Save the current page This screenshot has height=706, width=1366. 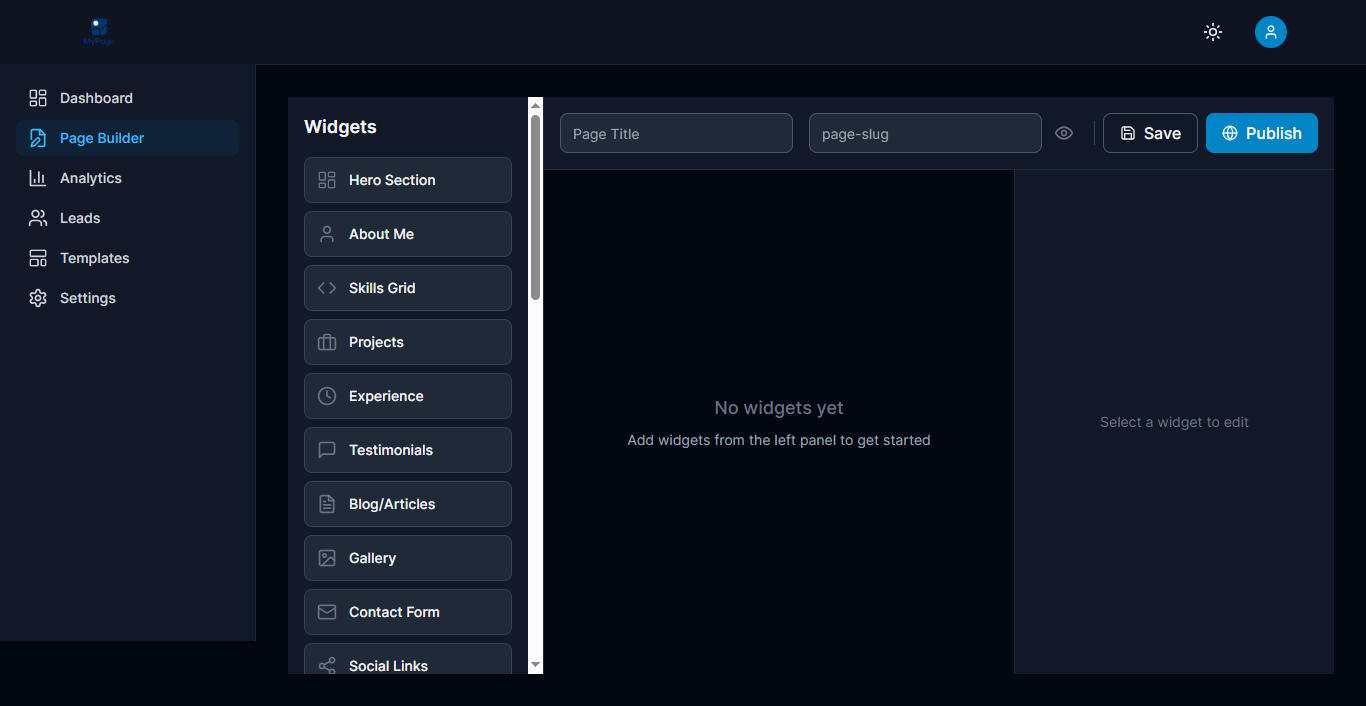pos(1150,132)
